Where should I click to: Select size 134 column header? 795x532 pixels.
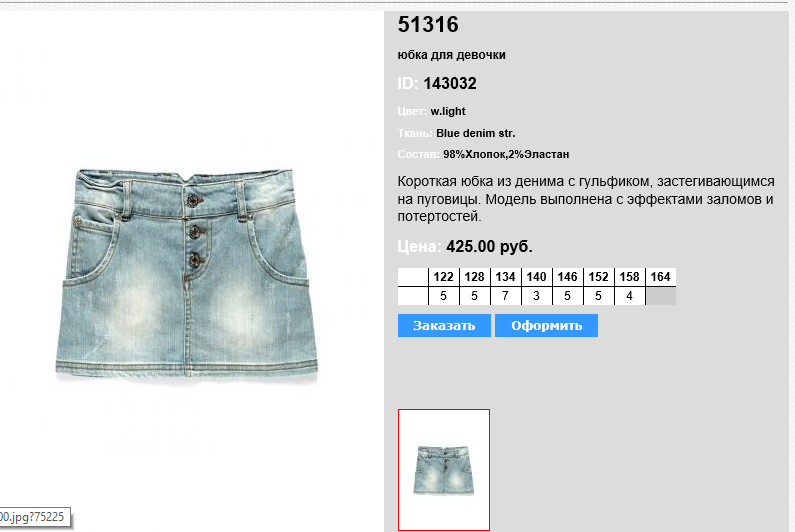coord(505,277)
